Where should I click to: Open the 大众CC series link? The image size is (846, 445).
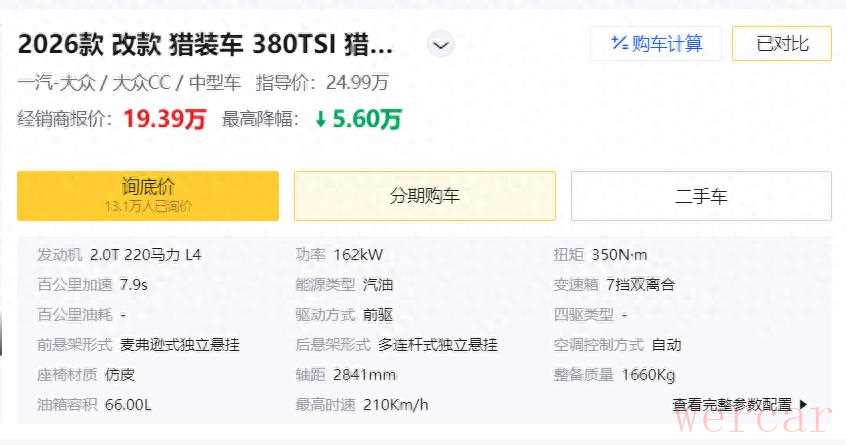click(145, 83)
